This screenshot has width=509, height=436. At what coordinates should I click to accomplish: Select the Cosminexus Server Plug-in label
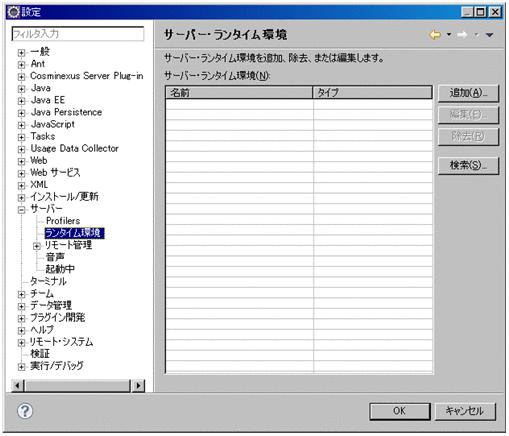(87, 76)
